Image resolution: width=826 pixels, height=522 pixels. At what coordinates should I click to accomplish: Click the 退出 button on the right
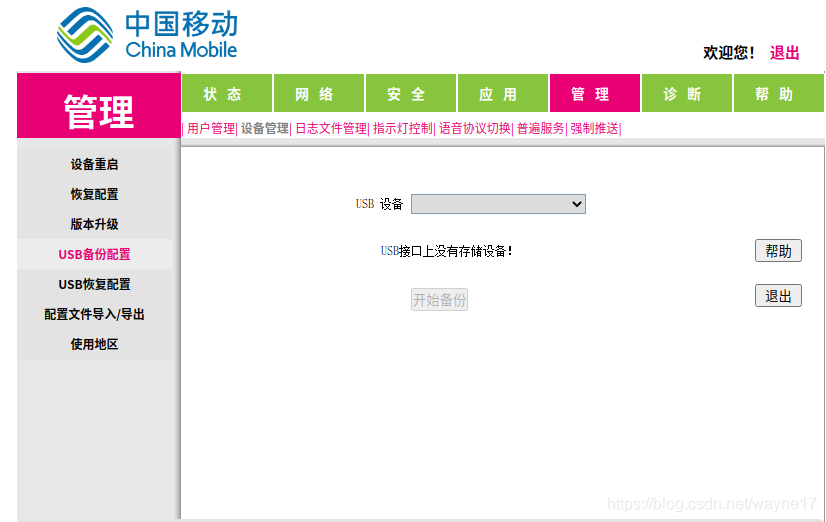pos(778,296)
